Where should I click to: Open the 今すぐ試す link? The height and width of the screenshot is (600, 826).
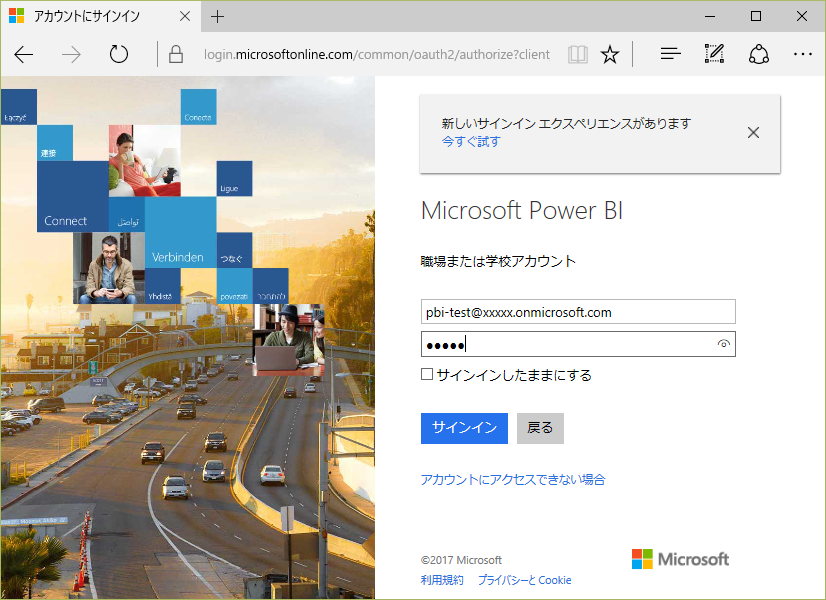pyautogui.click(x=471, y=141)
